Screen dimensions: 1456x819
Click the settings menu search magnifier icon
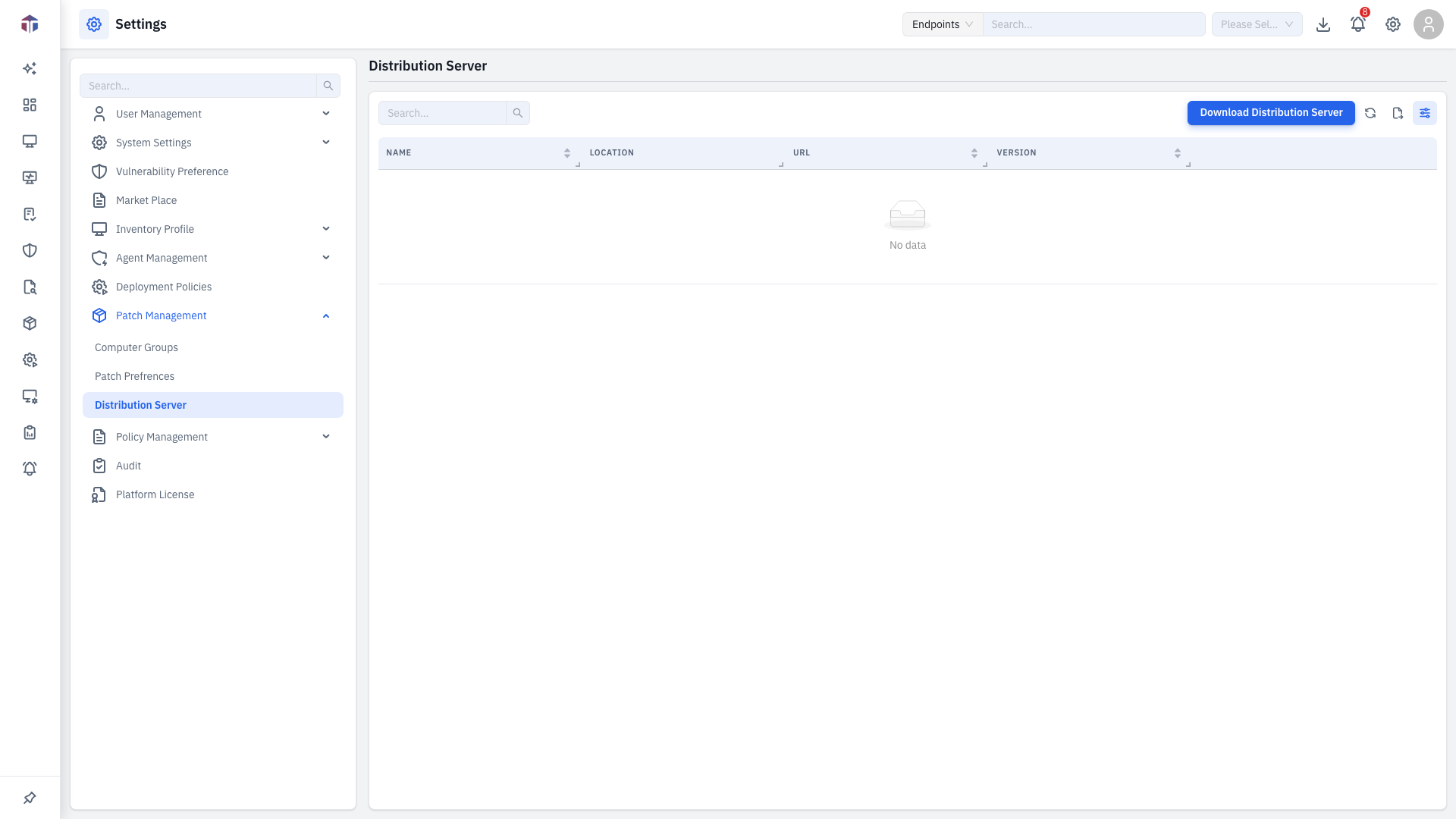coord(328,86)
